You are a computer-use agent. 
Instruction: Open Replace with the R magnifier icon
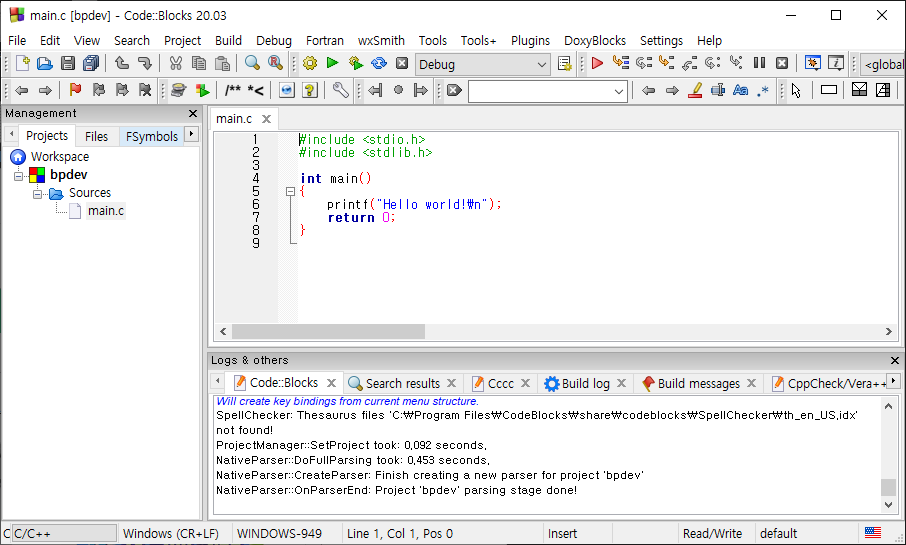(x=275, y=63)
